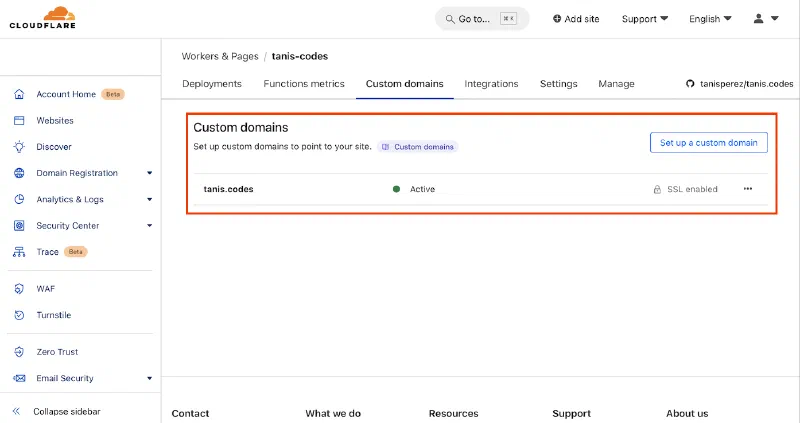Click Set up a custom domain button
800x423 pixels.
click(x=709, y=143)
